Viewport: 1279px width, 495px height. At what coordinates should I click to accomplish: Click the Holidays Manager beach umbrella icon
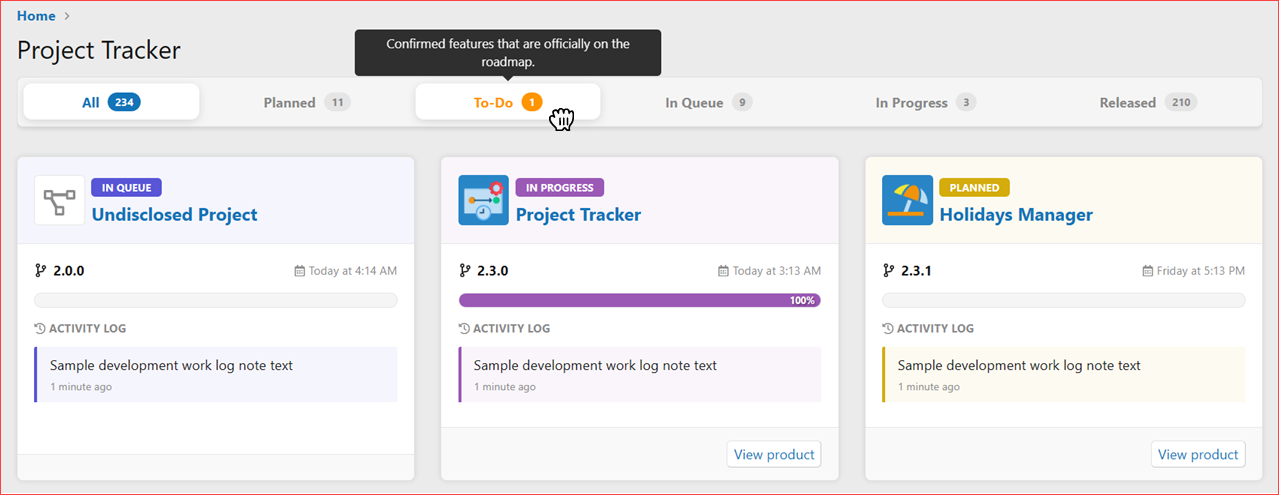tap(907, 200)
